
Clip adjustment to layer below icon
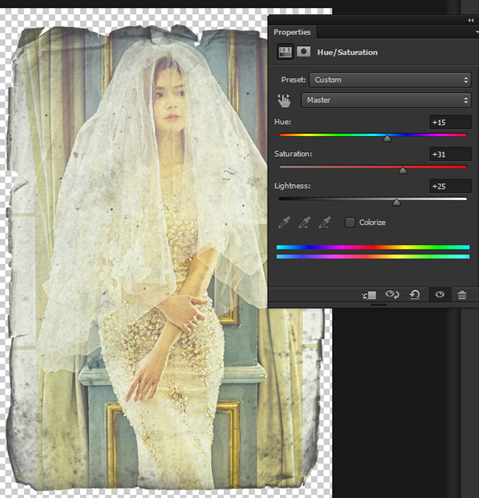tap(369, 295)
